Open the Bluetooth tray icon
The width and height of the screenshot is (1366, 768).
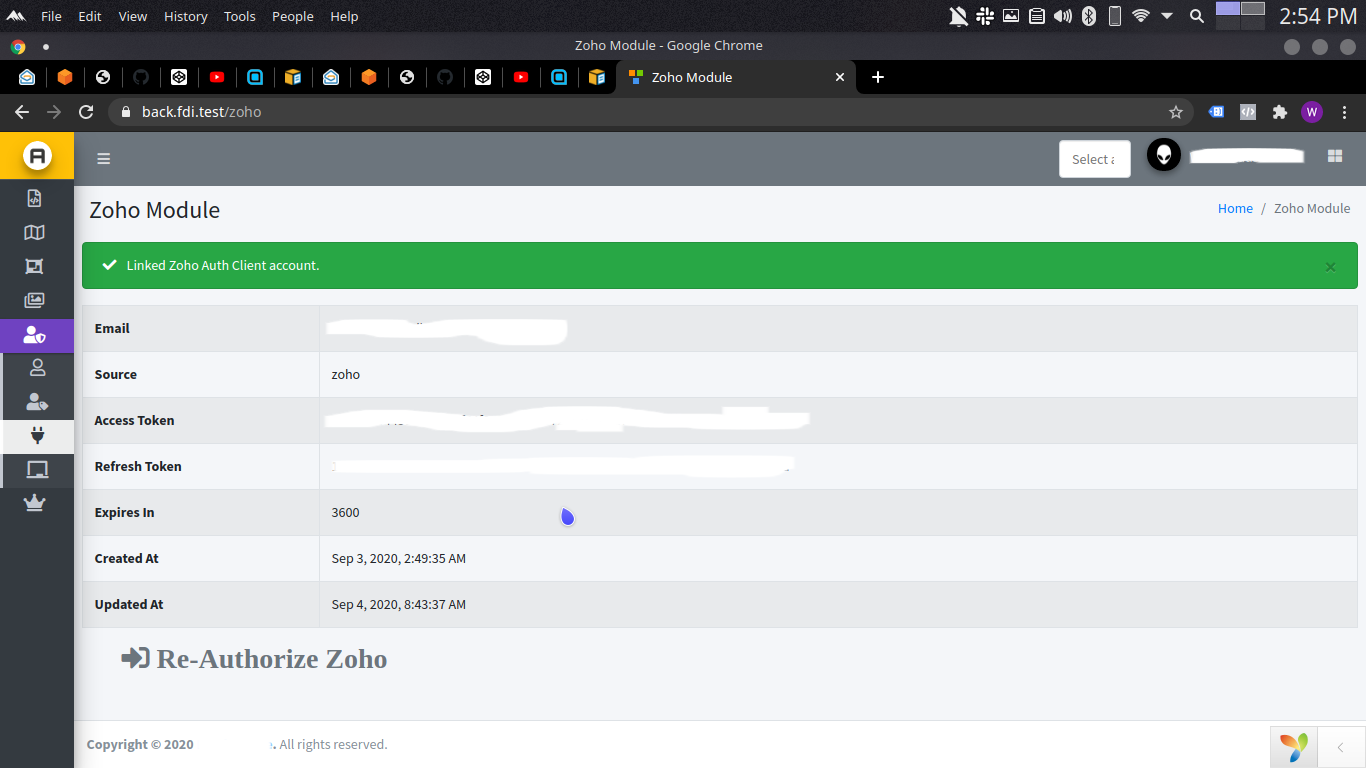(1089, 16)
